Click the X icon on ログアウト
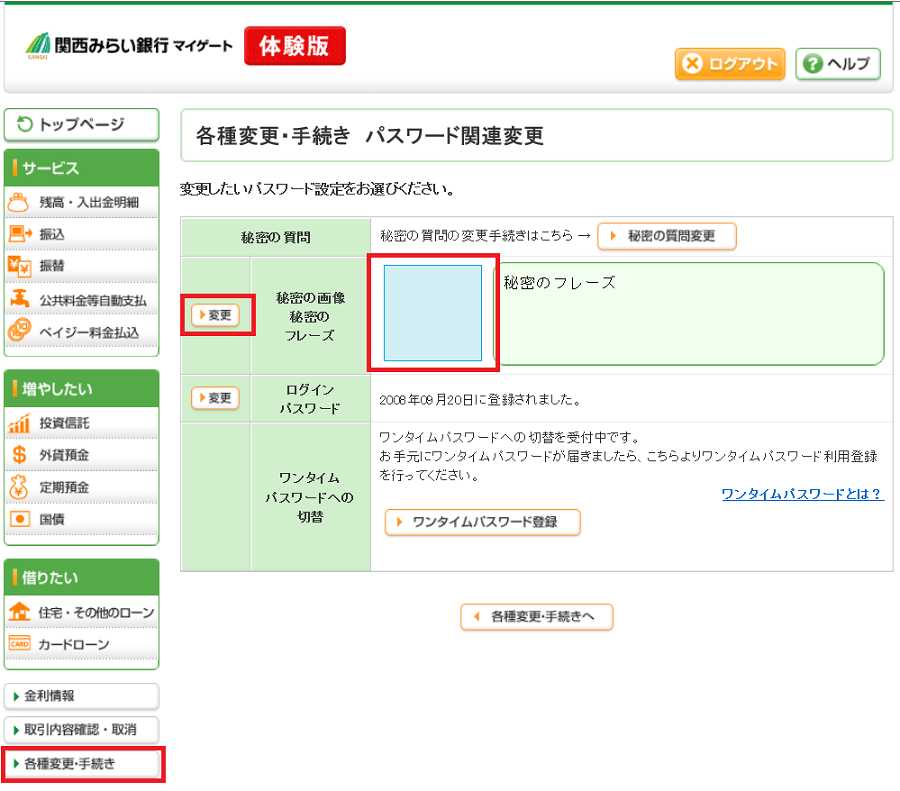 pyautogui.click(x=692, y=63)
